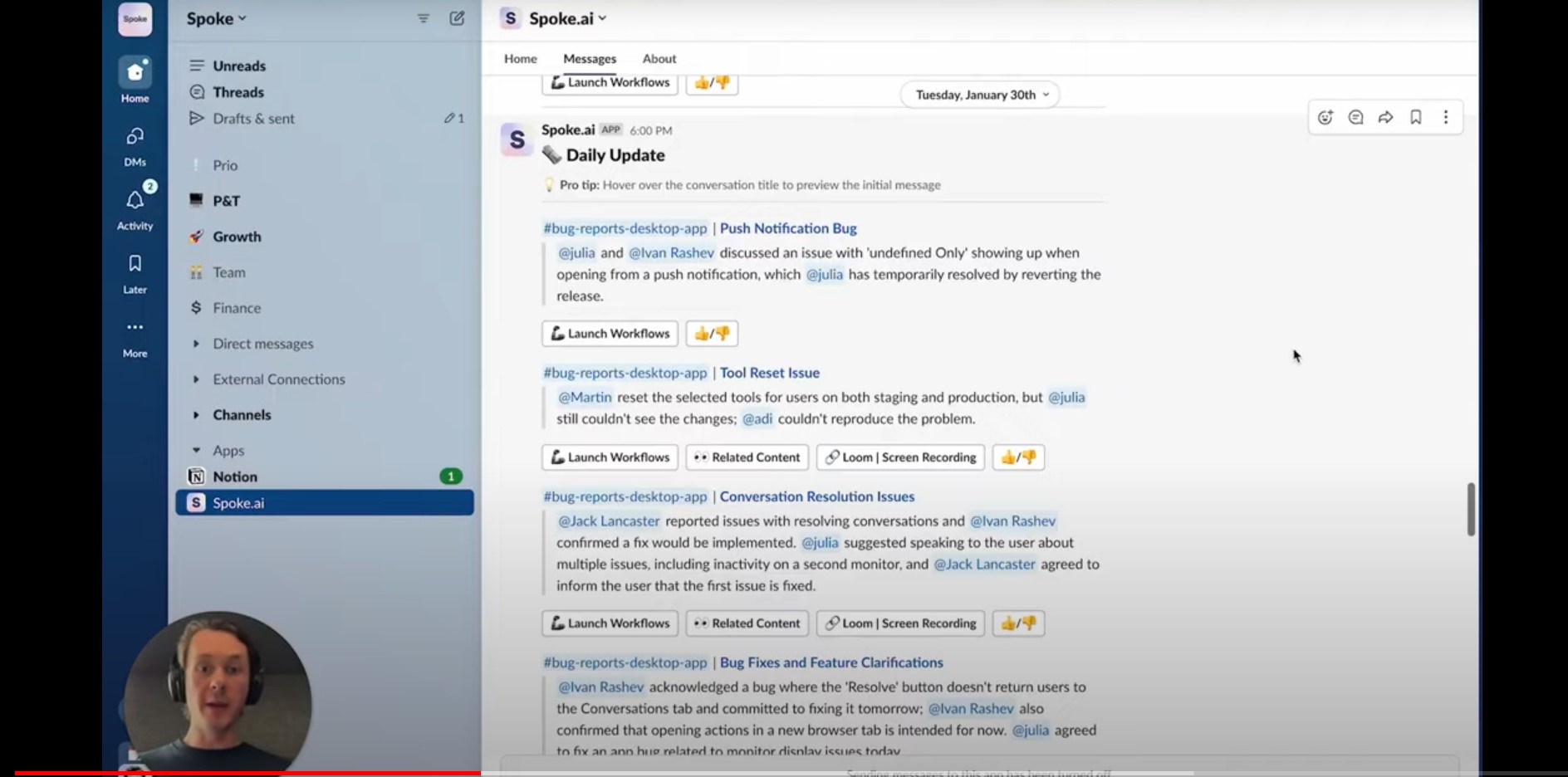Click the partly hidden Launch Workflows button above the date
The image size is (1568, 777).
tap(610, 84)
